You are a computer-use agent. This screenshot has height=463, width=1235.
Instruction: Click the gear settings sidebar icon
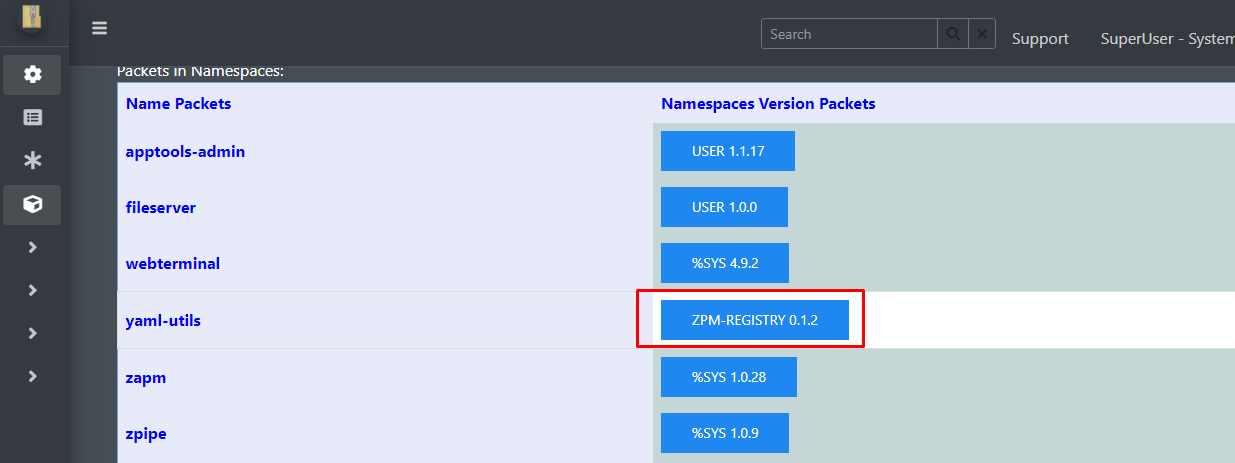pos(33,74)
